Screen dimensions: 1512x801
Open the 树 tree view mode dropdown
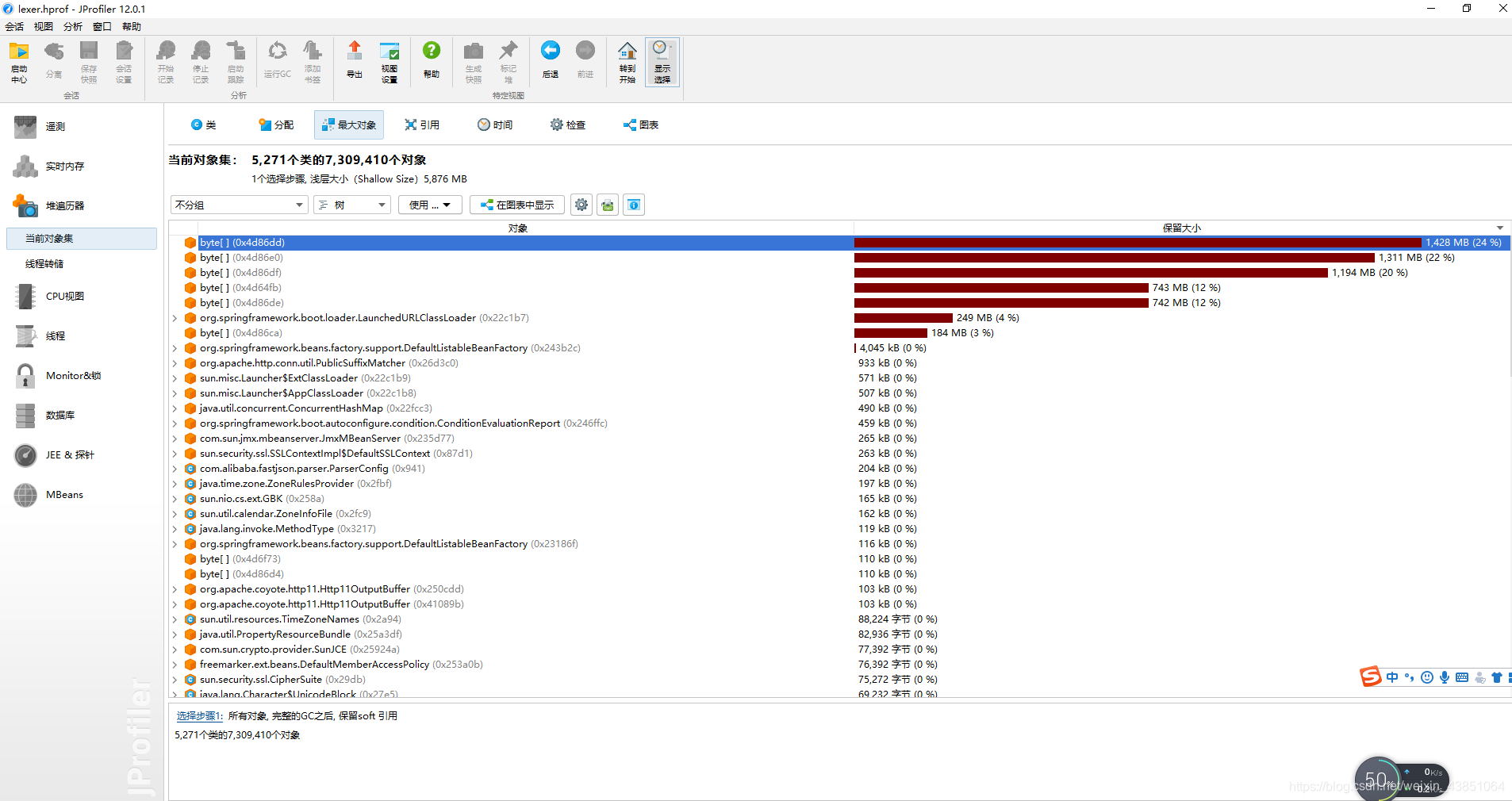(352, 205)
